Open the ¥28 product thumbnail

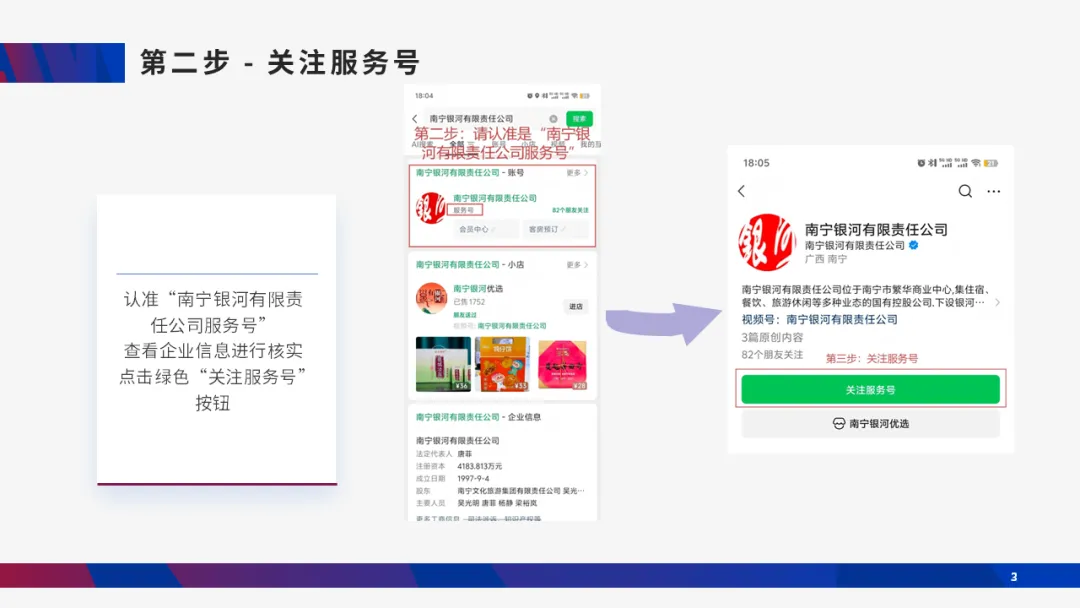click(562, 365)
